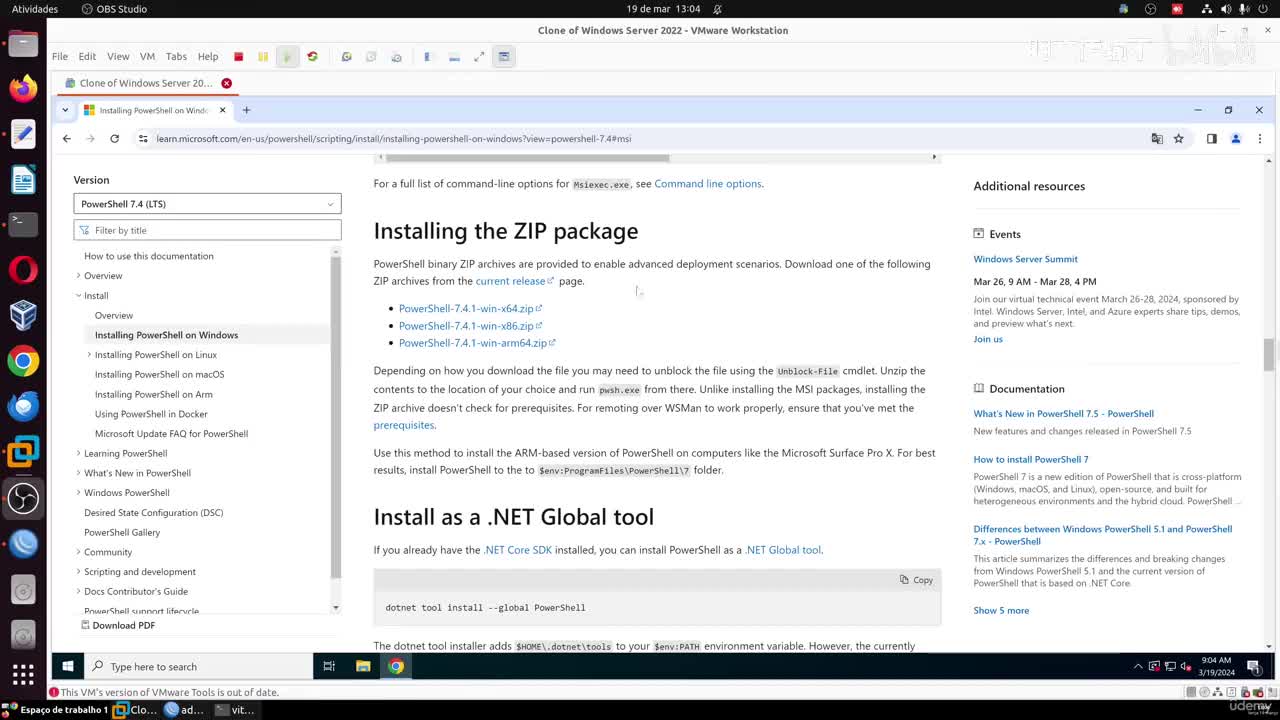Select the Installing PowerShell on Windows browser tab
This screenshot has width=1280, height=720.
point(154,110)
